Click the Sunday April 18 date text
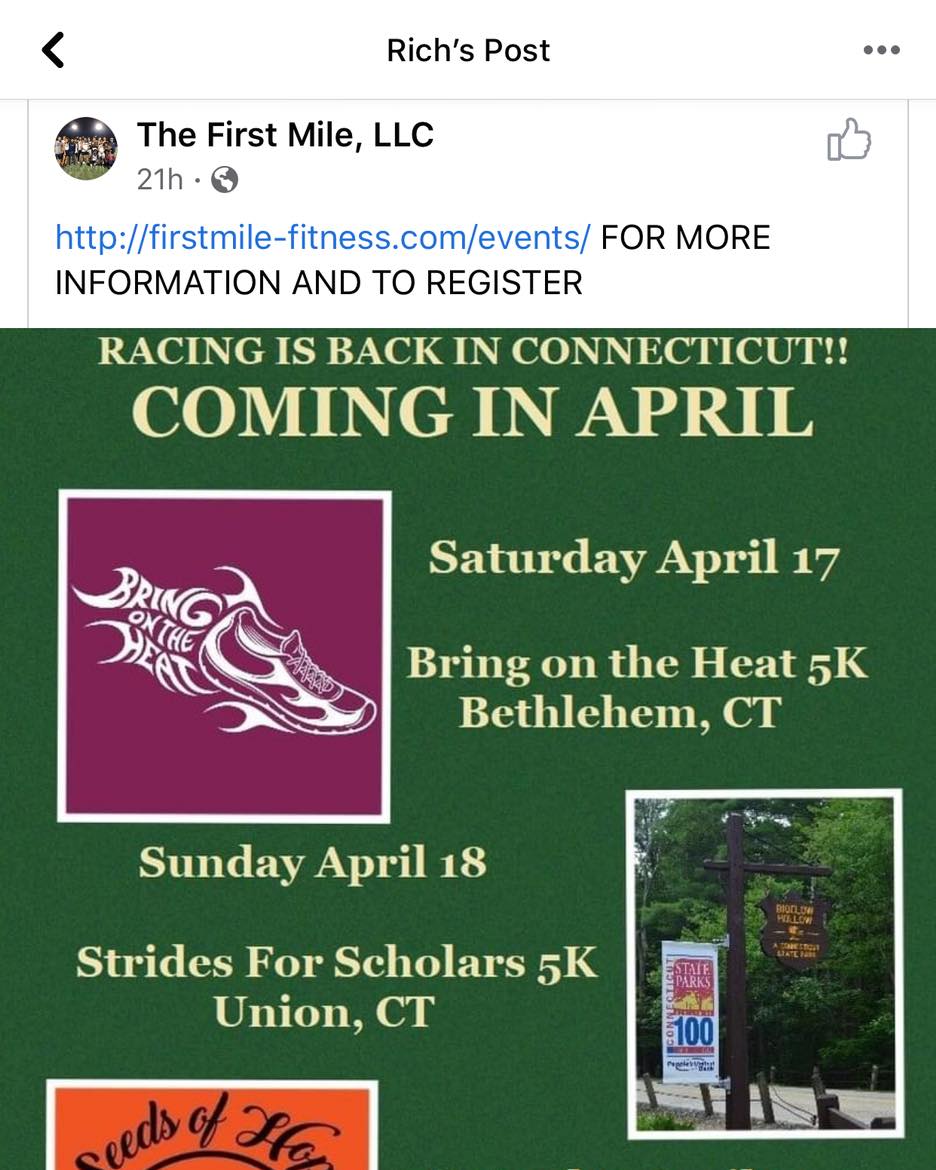Image resolution: width=936 pixels, height=1170 pixels. pos(312,862)
